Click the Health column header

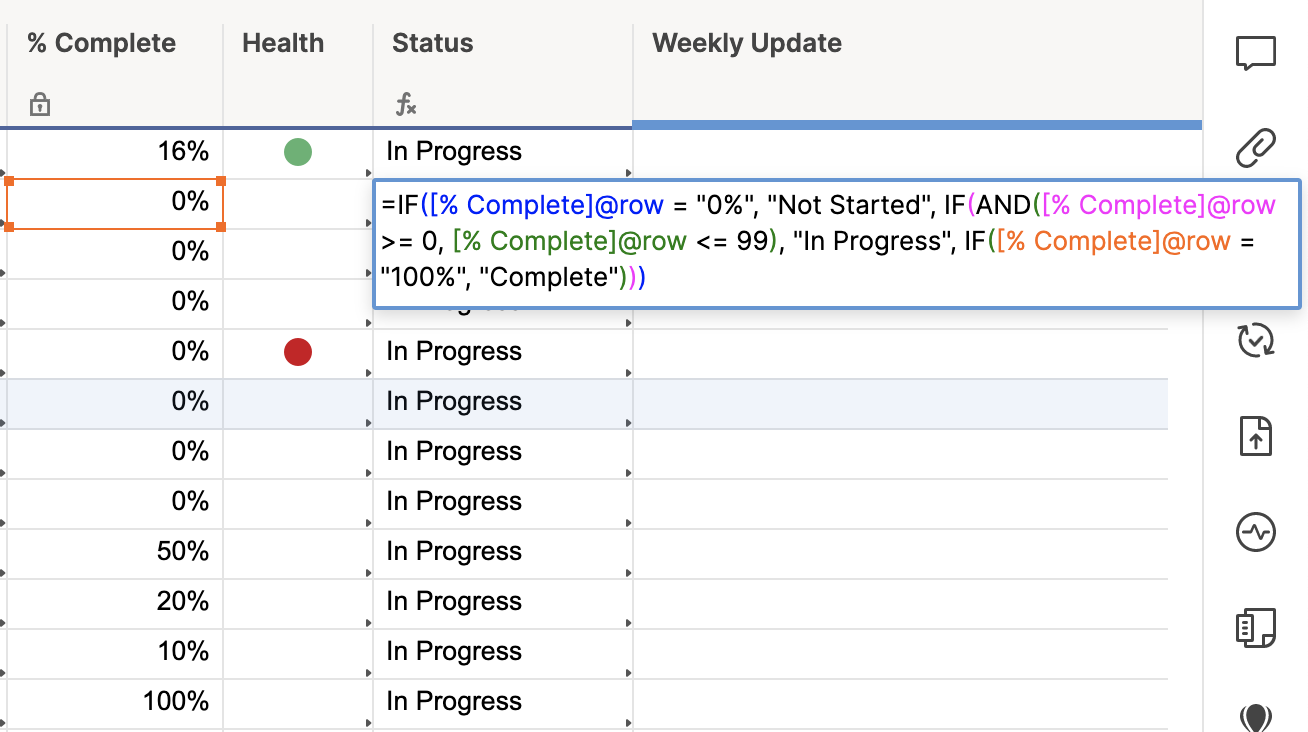click(283, 43)
